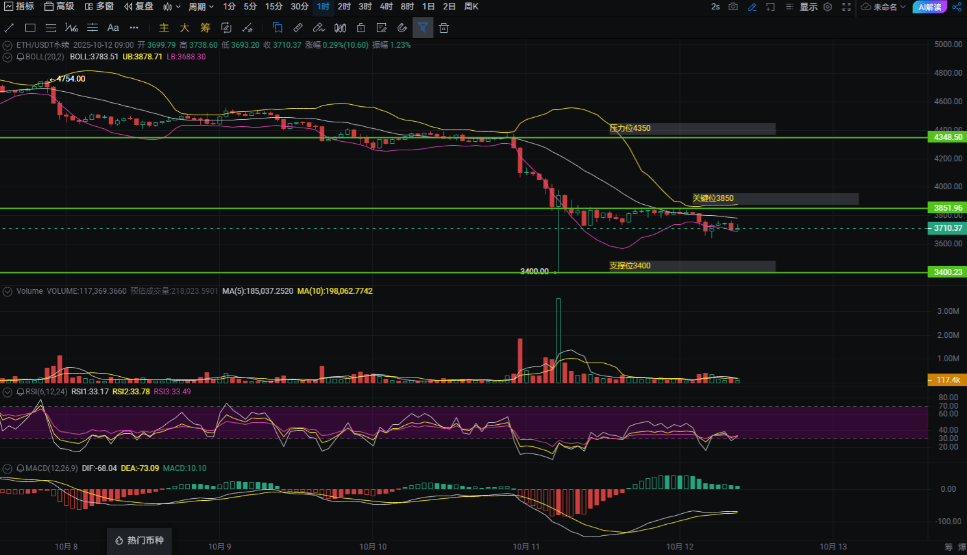Switch to the 4时 timeframe
This screenshot has width=967, height=555.
coord(386,7)
